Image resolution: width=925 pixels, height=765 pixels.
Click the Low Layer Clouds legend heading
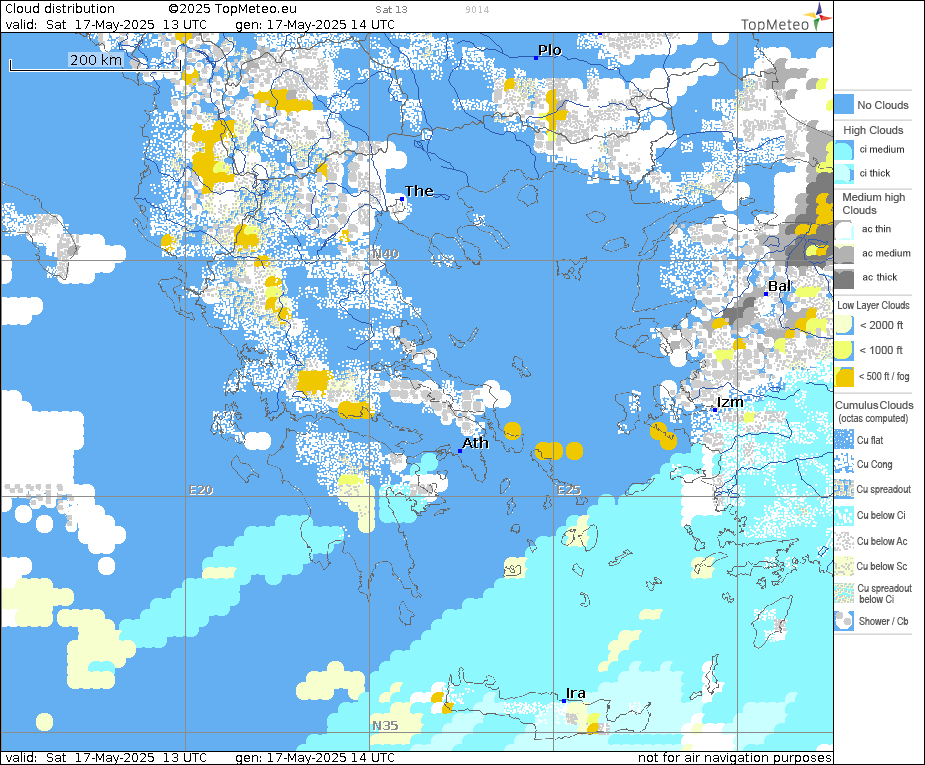click(x=873, y=306)
